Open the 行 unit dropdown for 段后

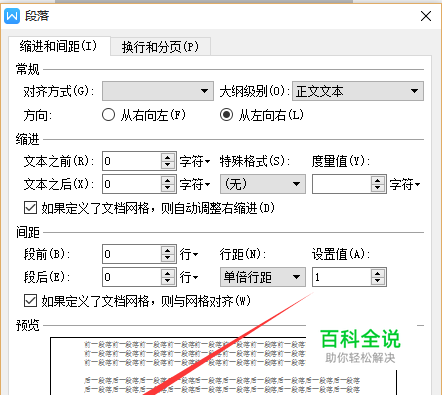(x=189, y=277)
